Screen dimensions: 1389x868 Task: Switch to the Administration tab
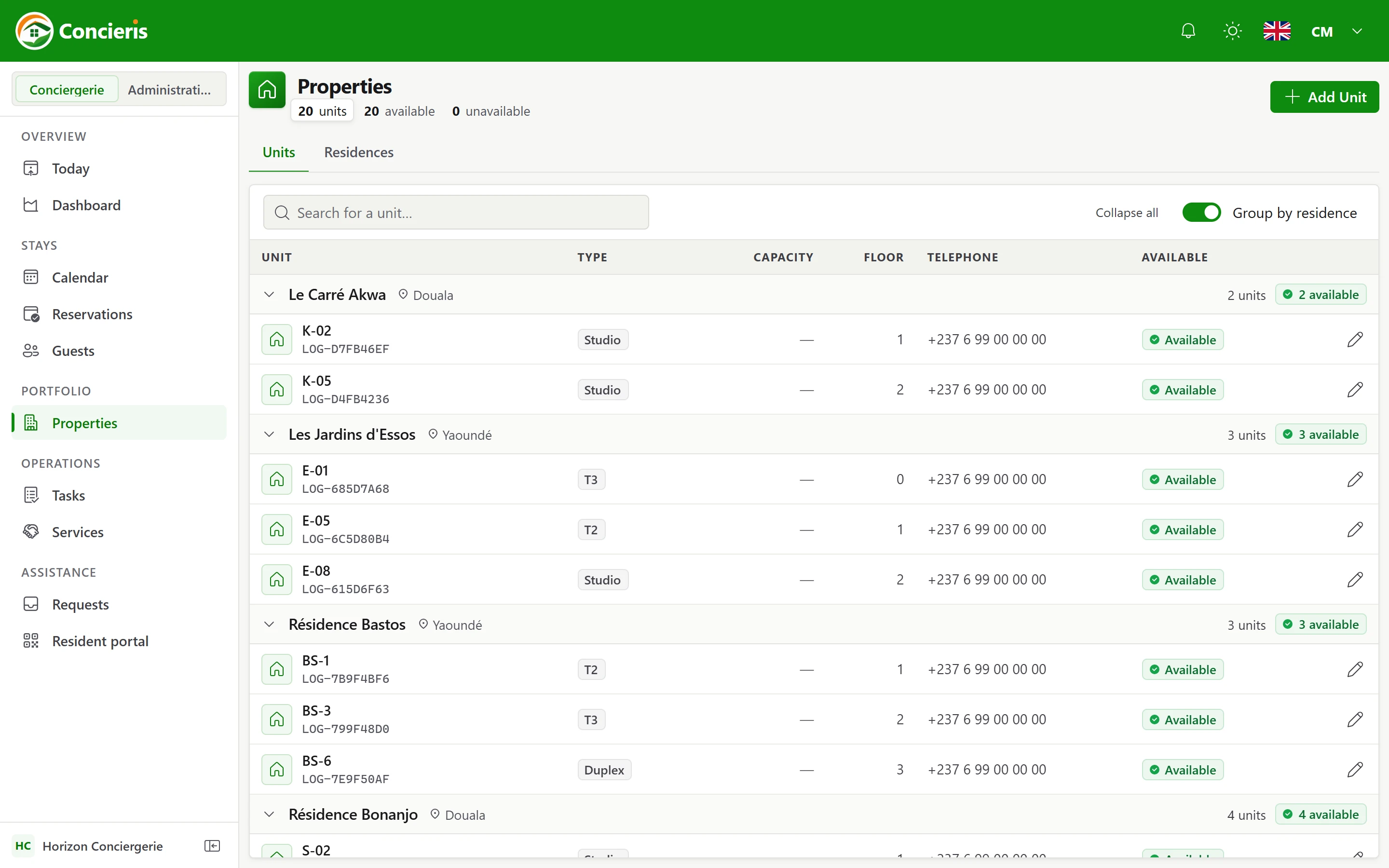coord(169,90)
